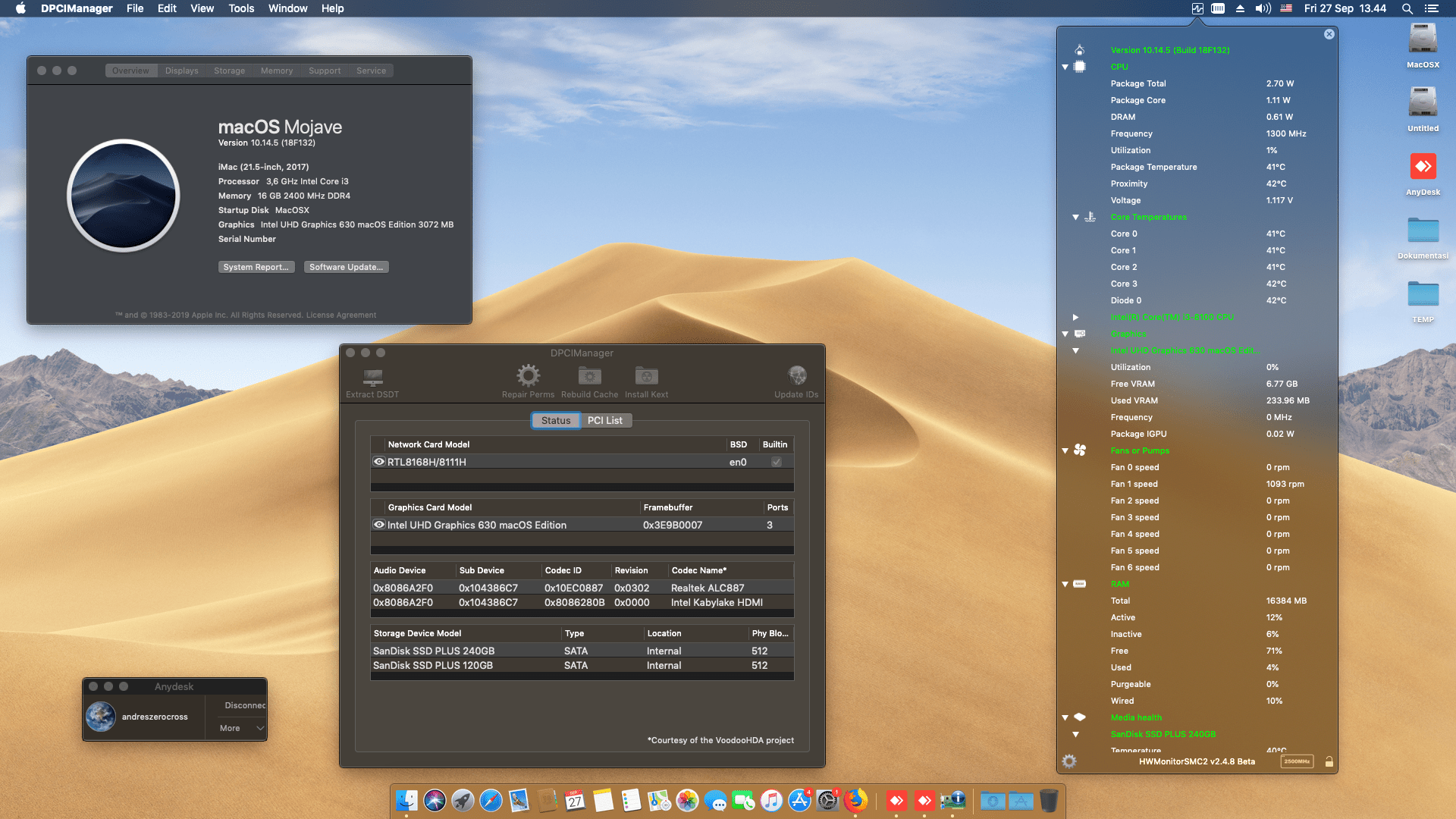The height and width of the screenshot is (819, 1456).
Task: Open iTunes from the dock
Action: (x=771, y=800)
